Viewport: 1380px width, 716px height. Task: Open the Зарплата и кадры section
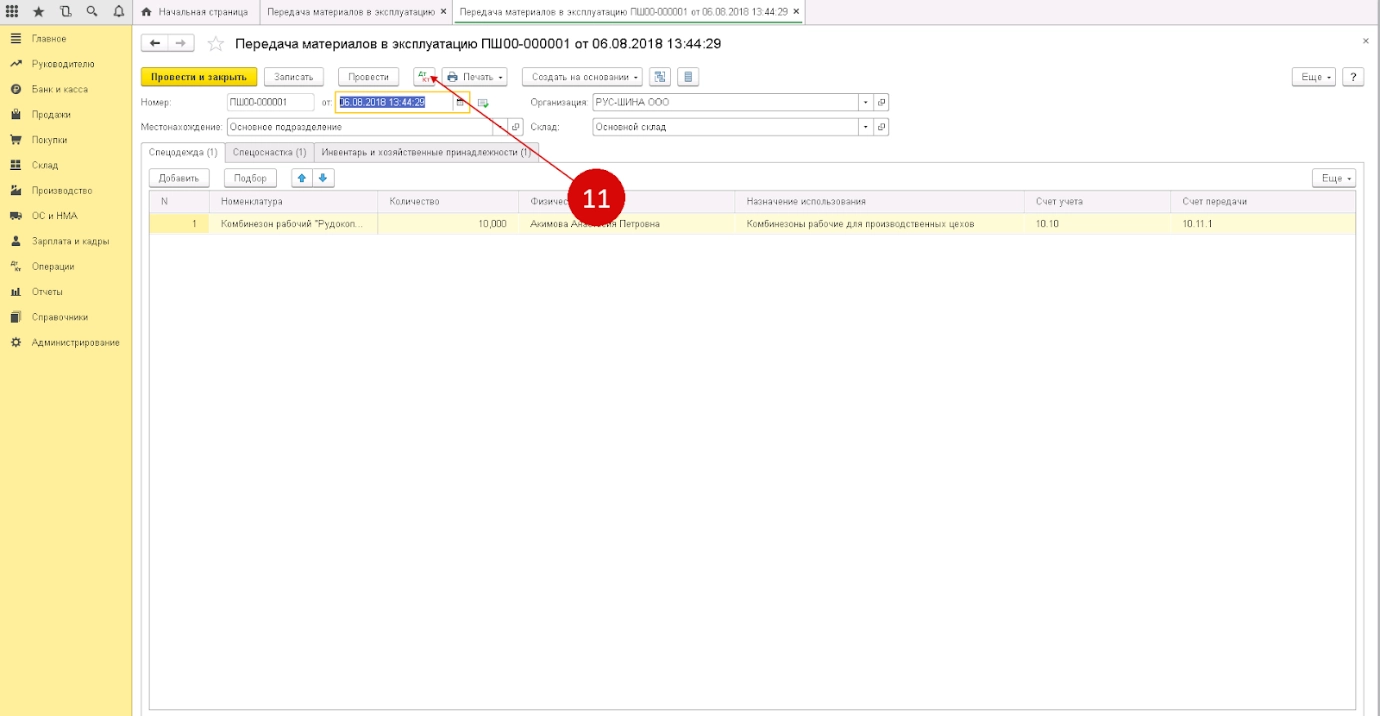pos(70,241)
